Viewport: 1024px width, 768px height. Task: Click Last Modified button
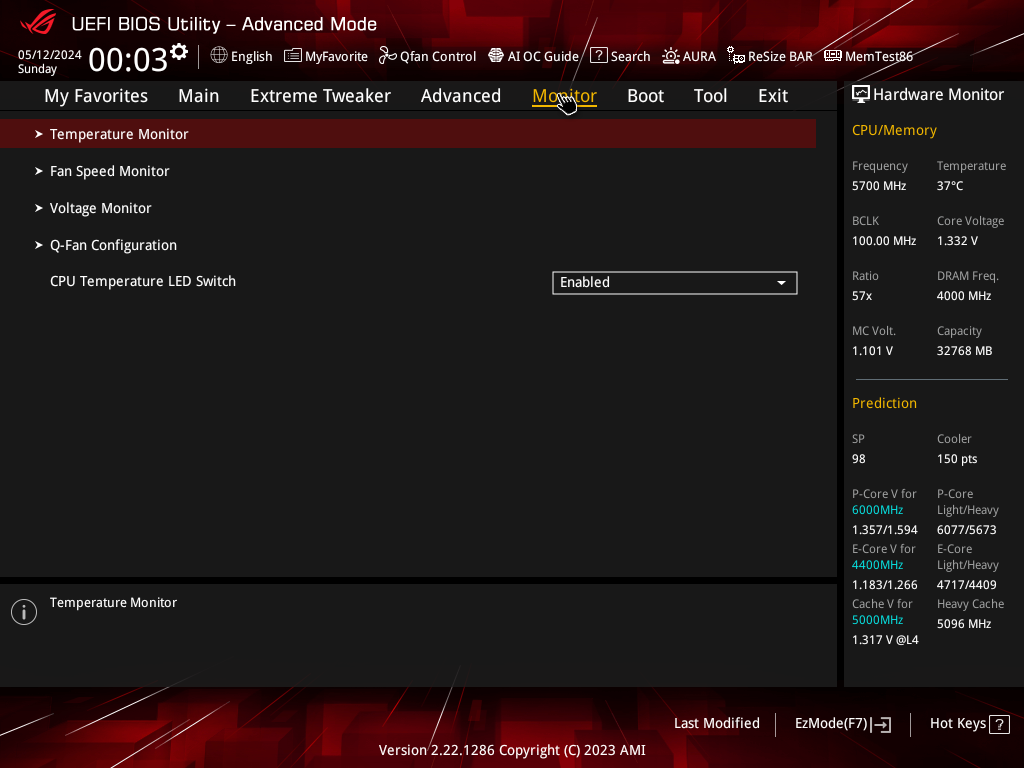click(716, 724)
